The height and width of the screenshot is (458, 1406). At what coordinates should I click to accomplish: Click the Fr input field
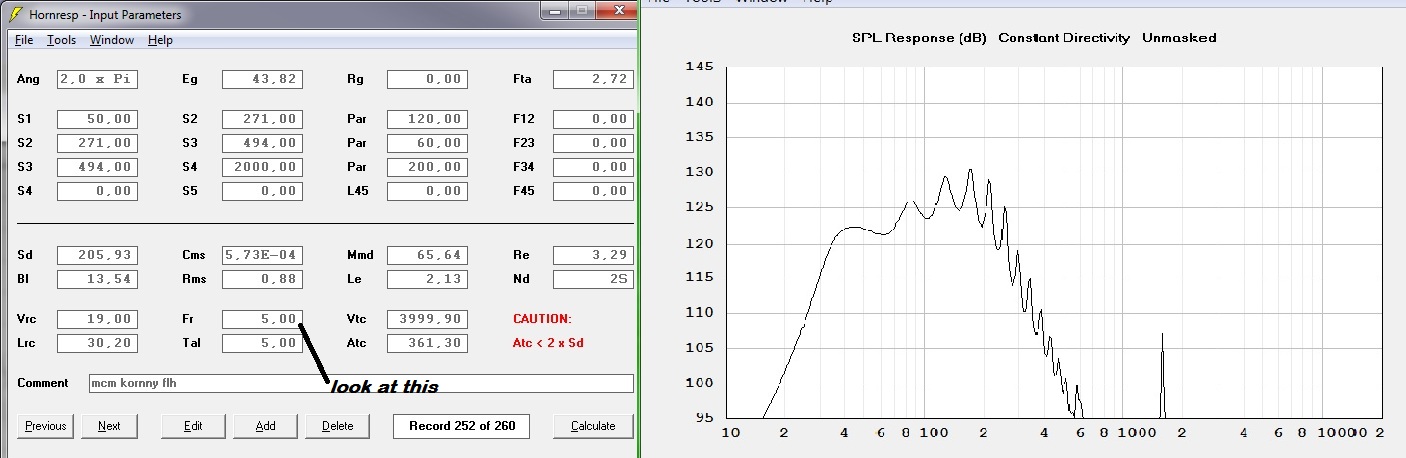tap(262, 319)
